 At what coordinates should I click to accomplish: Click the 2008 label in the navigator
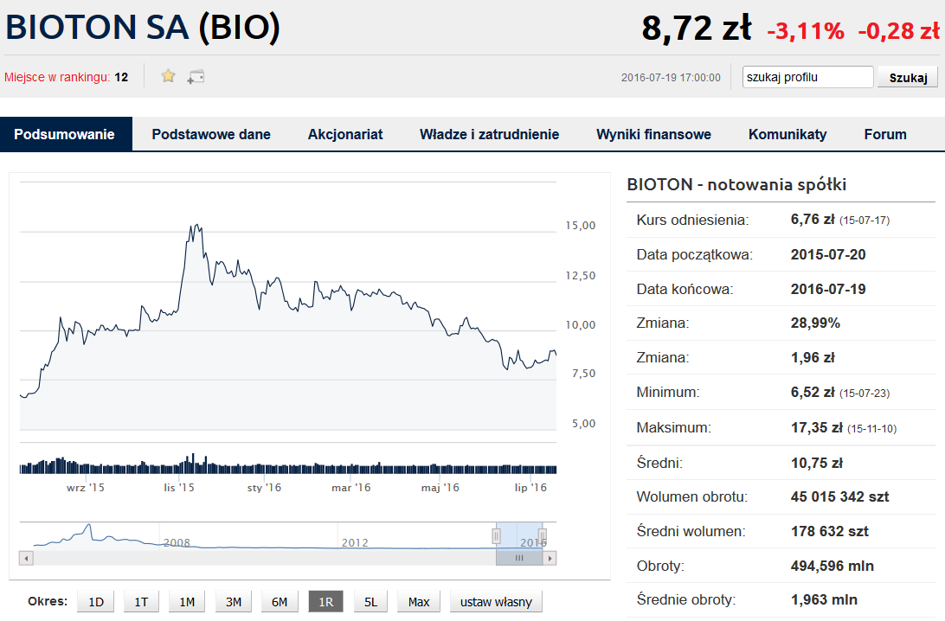(177, 543)
